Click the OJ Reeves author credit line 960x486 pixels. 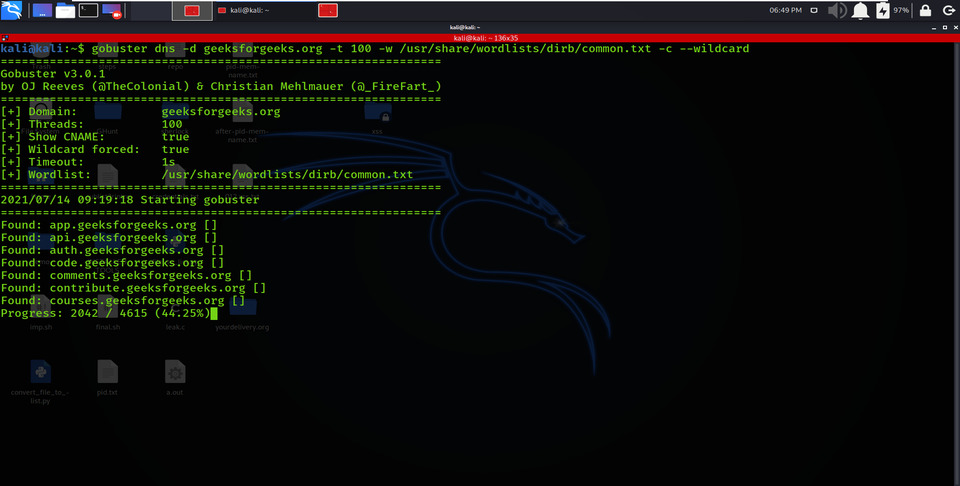[221, 86]
